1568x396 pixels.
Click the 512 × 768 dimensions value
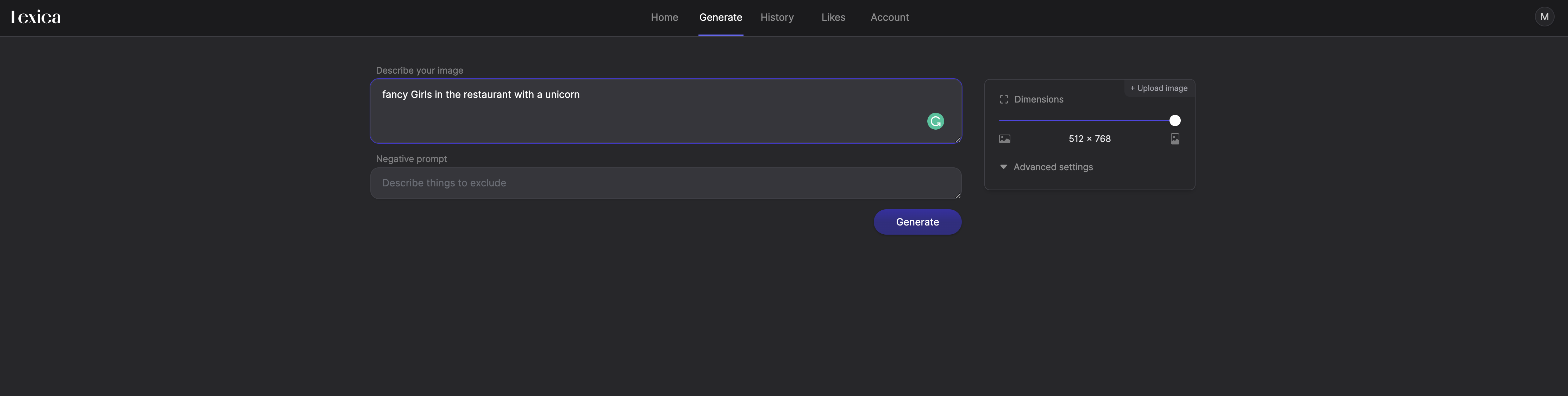pyautogui.click(x=1090, y=139)
